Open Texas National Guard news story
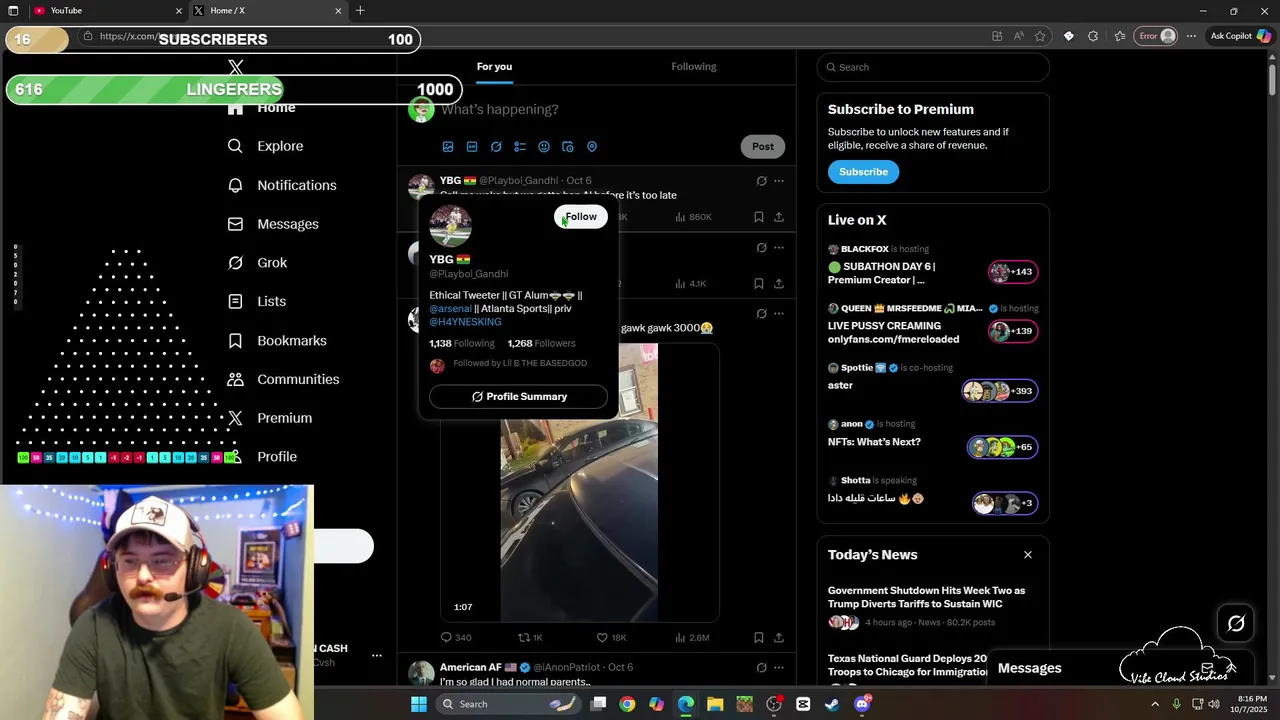This screenshot has width=1280, height=720. pyautogui.click(x=908, y=665)
